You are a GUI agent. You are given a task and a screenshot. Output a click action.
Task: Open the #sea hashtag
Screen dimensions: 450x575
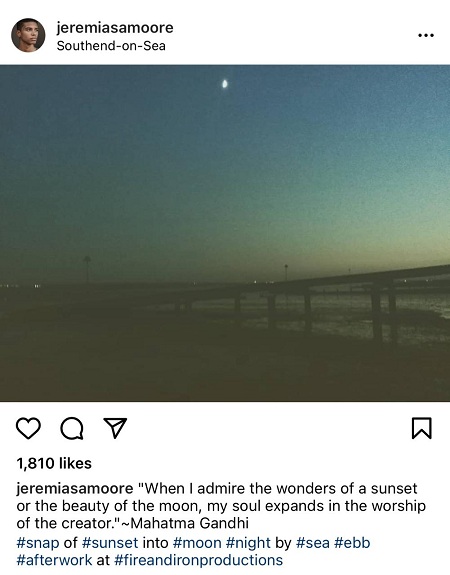coord(312,543)
